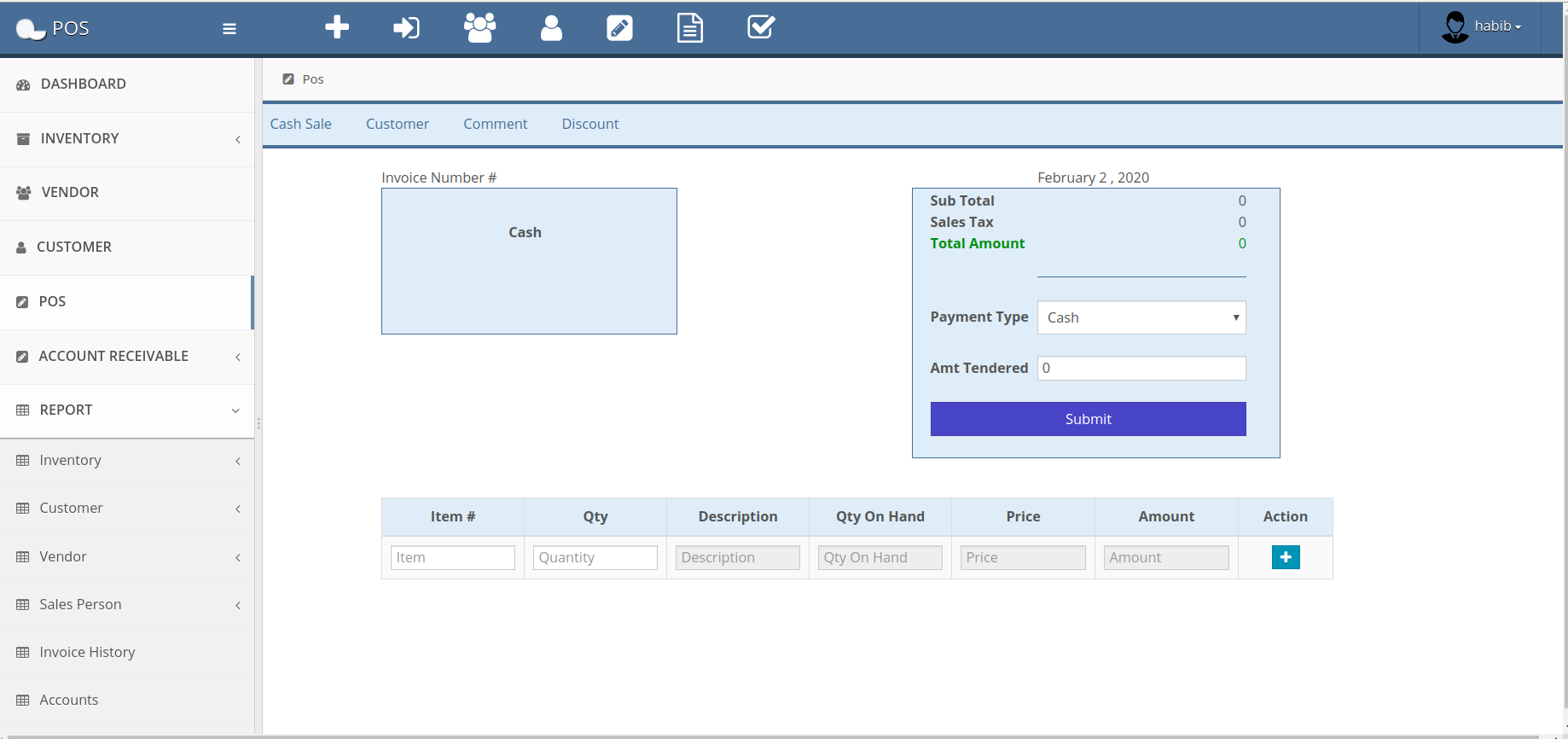1568x739 pixels.
Task: Click the checkmark box icon in header
Action: tap(760, 27)
